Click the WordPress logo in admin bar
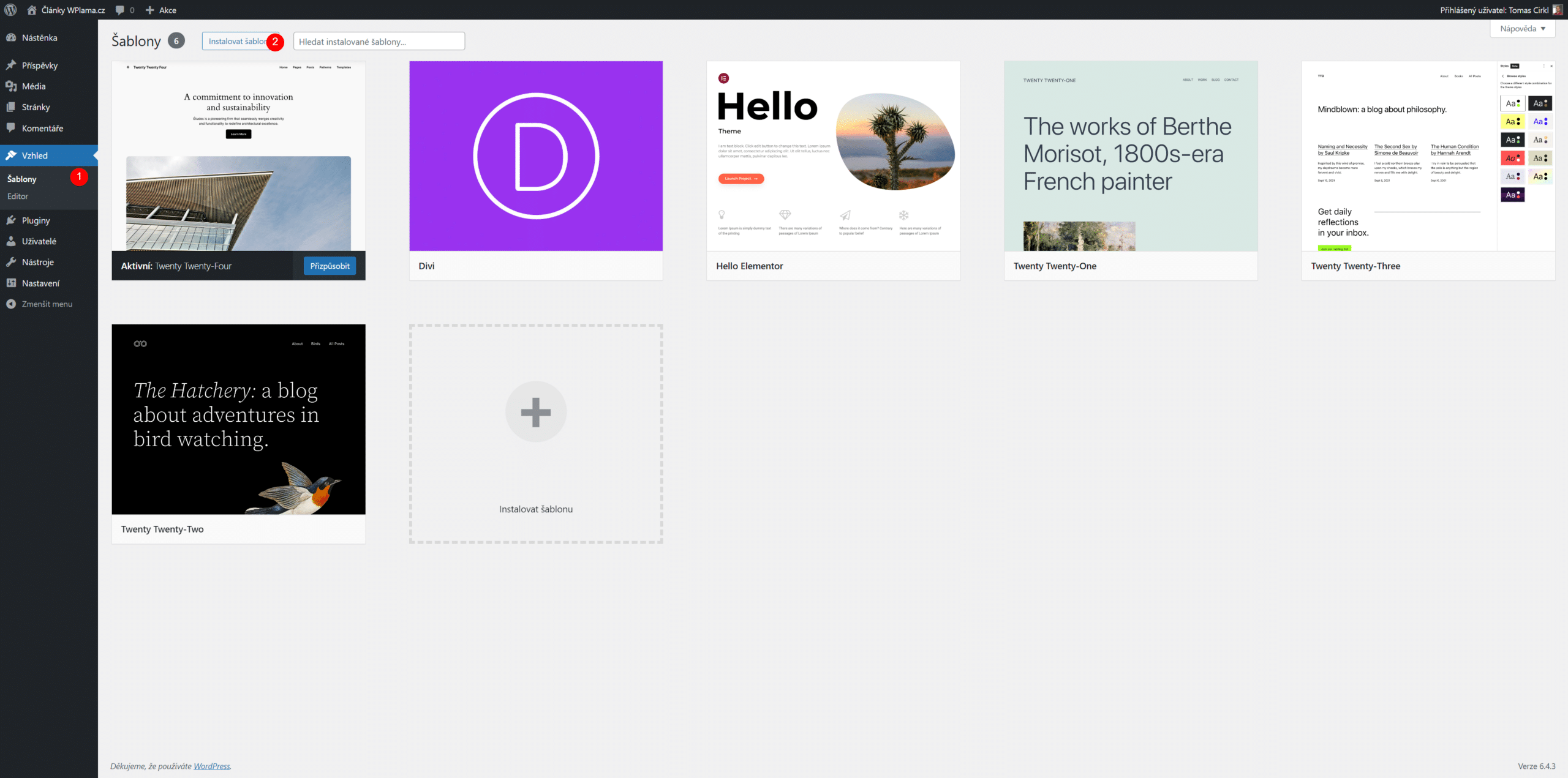 (x=10, y=10)
